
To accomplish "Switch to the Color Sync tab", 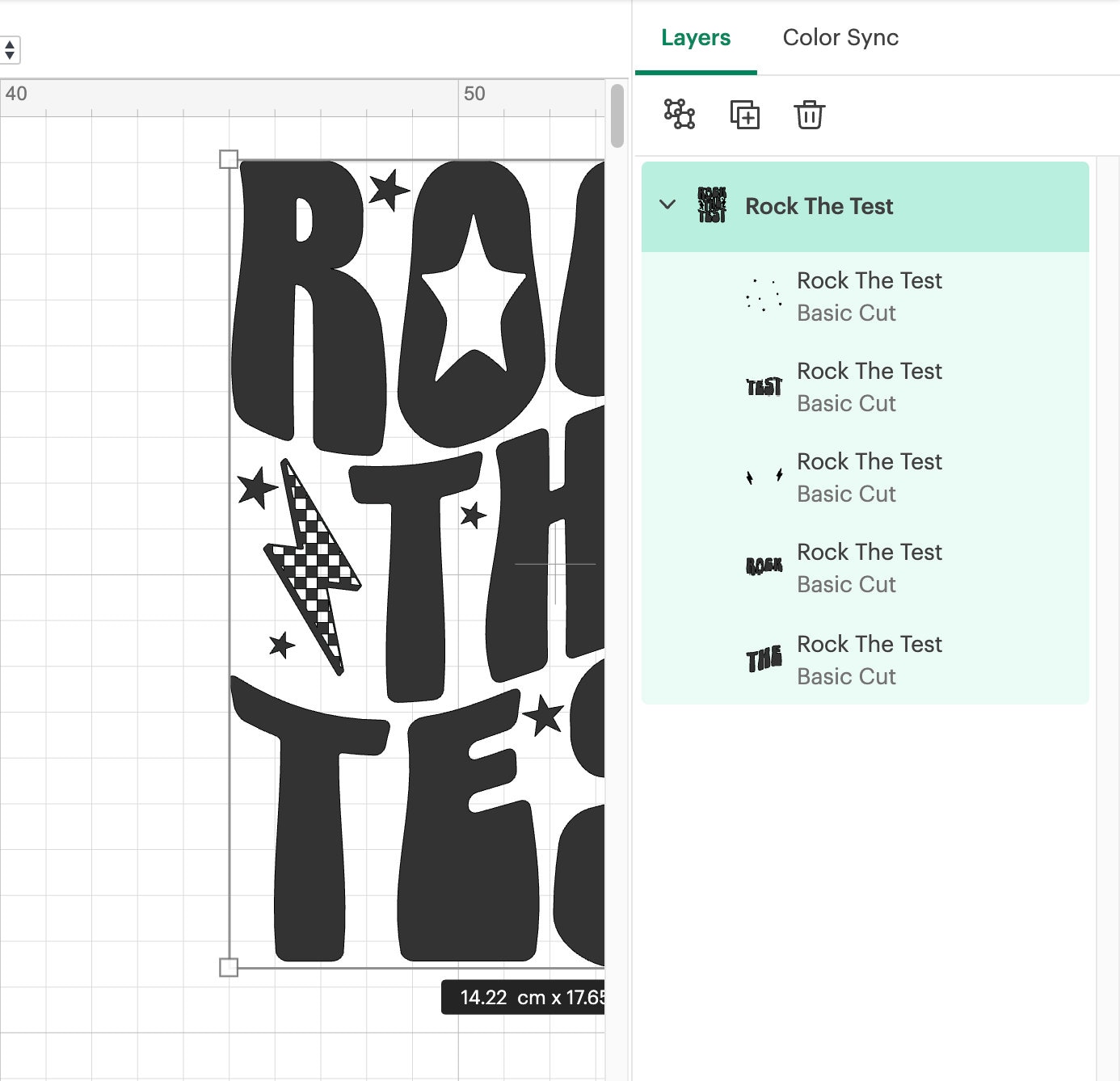I will [840, 37].
